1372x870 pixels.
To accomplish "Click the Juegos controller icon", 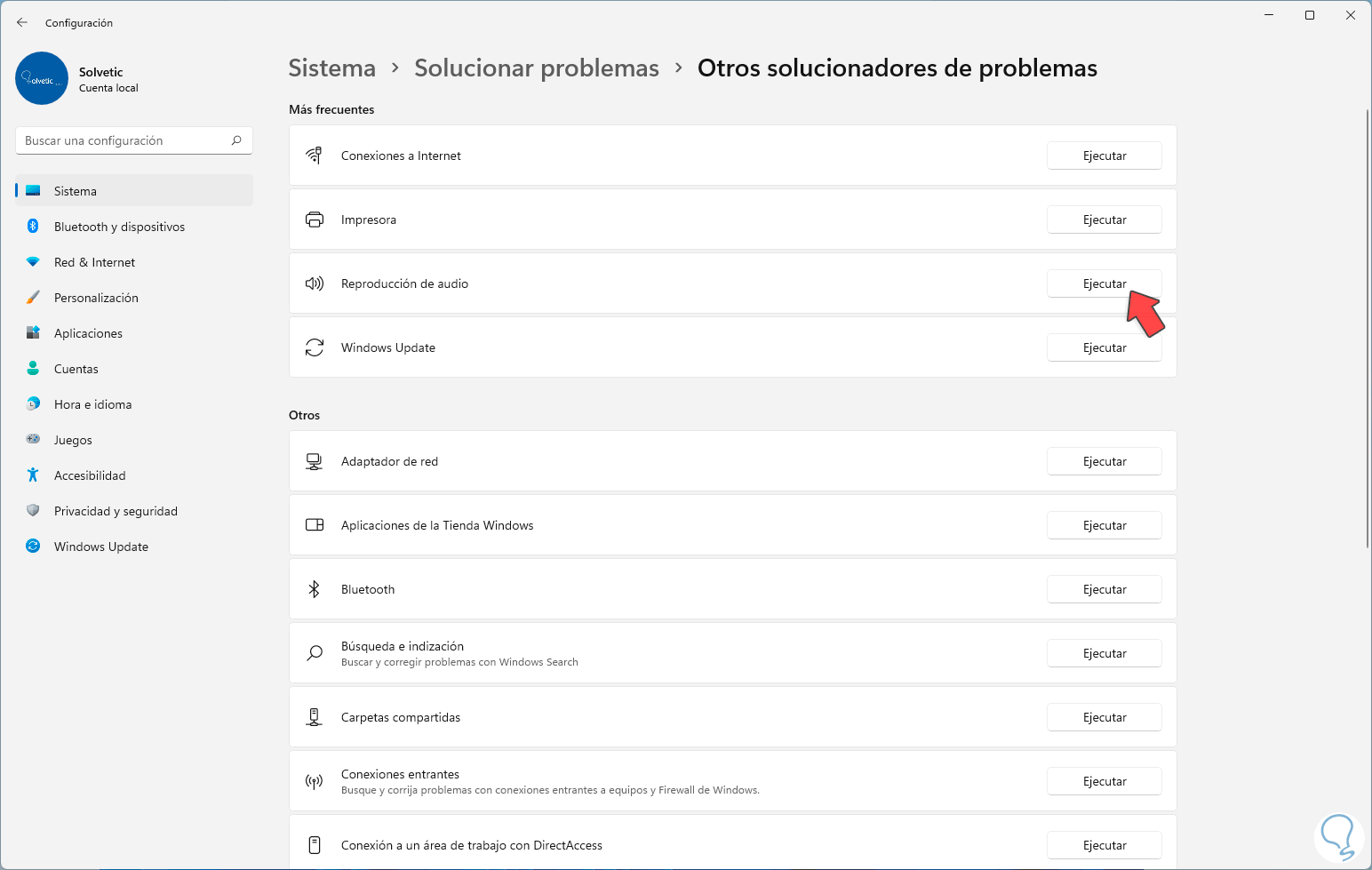I will pos(33,440).
